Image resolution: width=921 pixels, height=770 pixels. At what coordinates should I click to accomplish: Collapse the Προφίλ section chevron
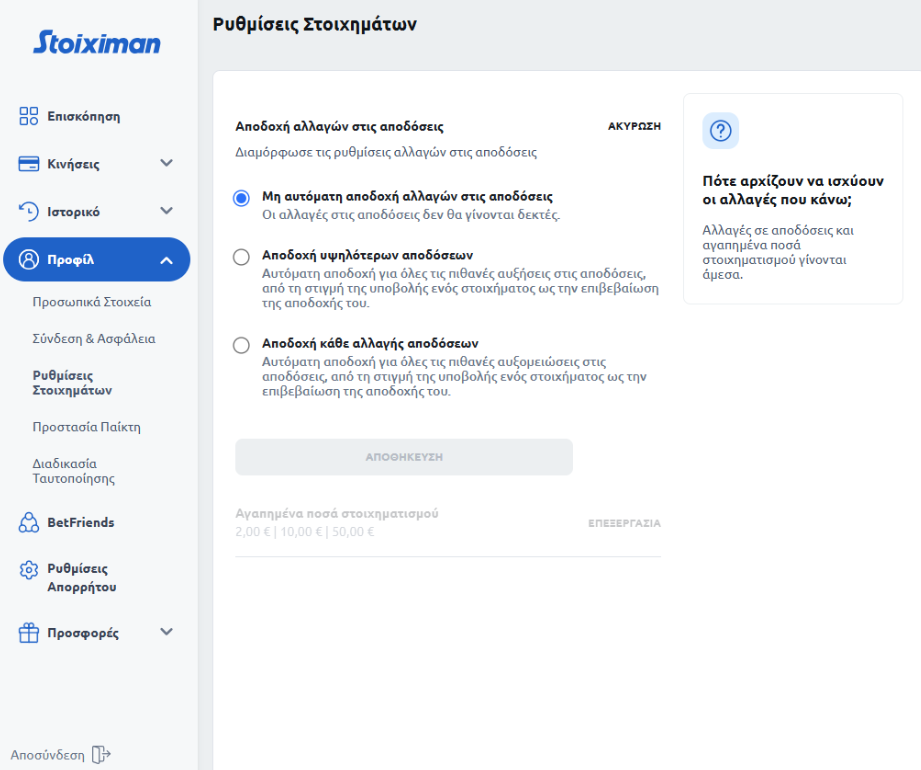point(166,261)
